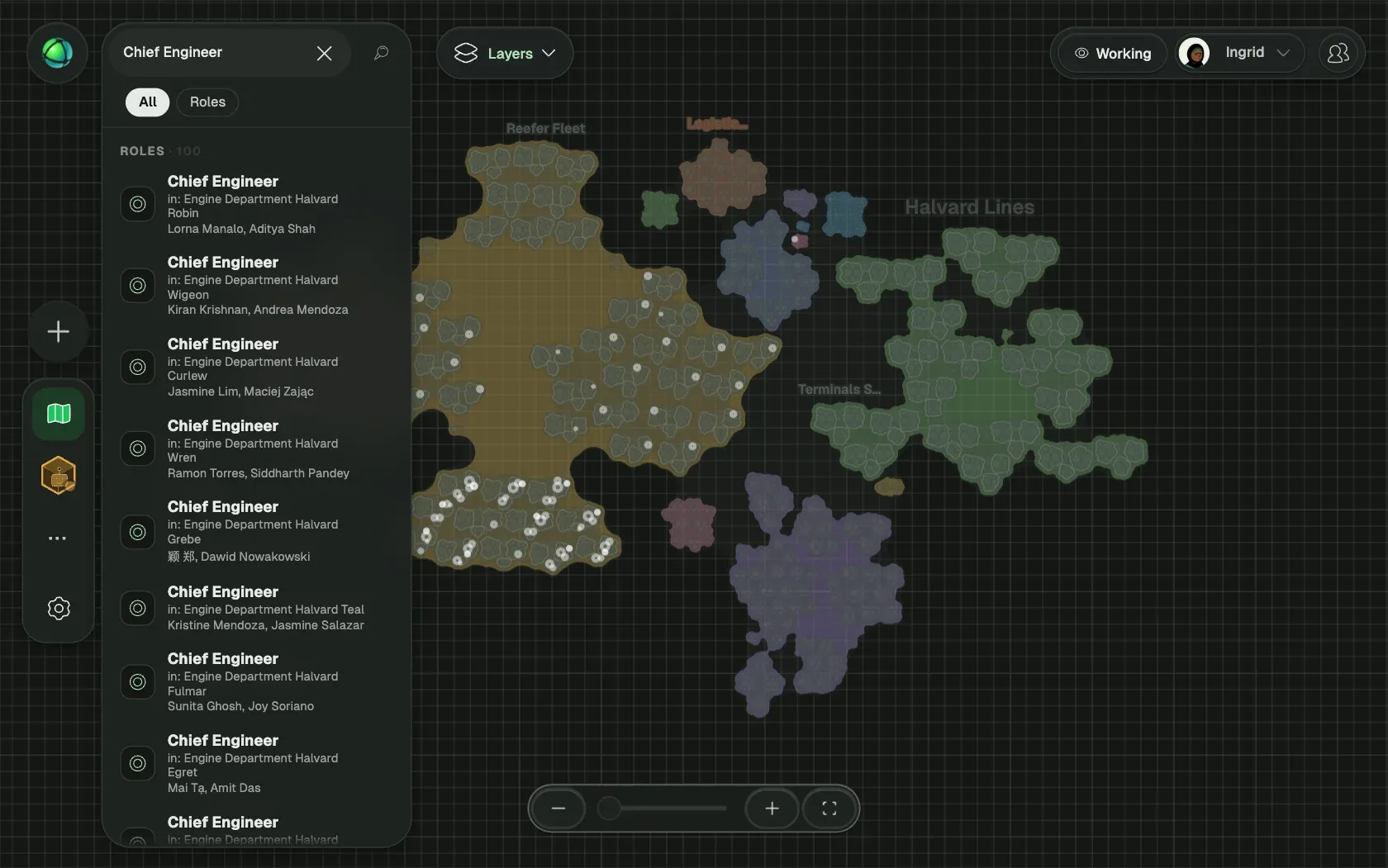Open Chief Engineer role in Halvard Teal
This screenshot has height=868, width=1388.
(x=257, y=609)
